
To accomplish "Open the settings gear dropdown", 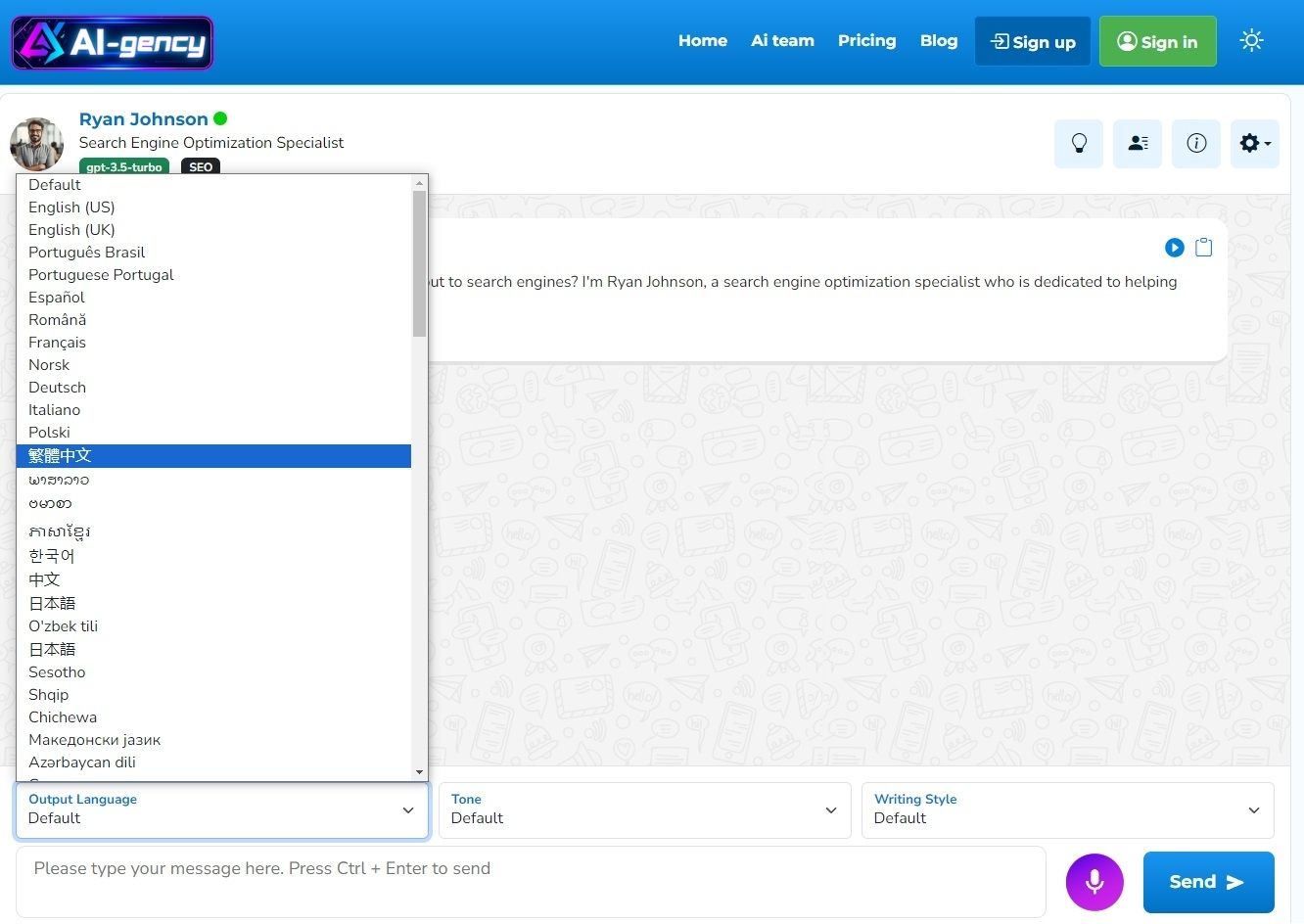I will click(x=1254, y=144).
